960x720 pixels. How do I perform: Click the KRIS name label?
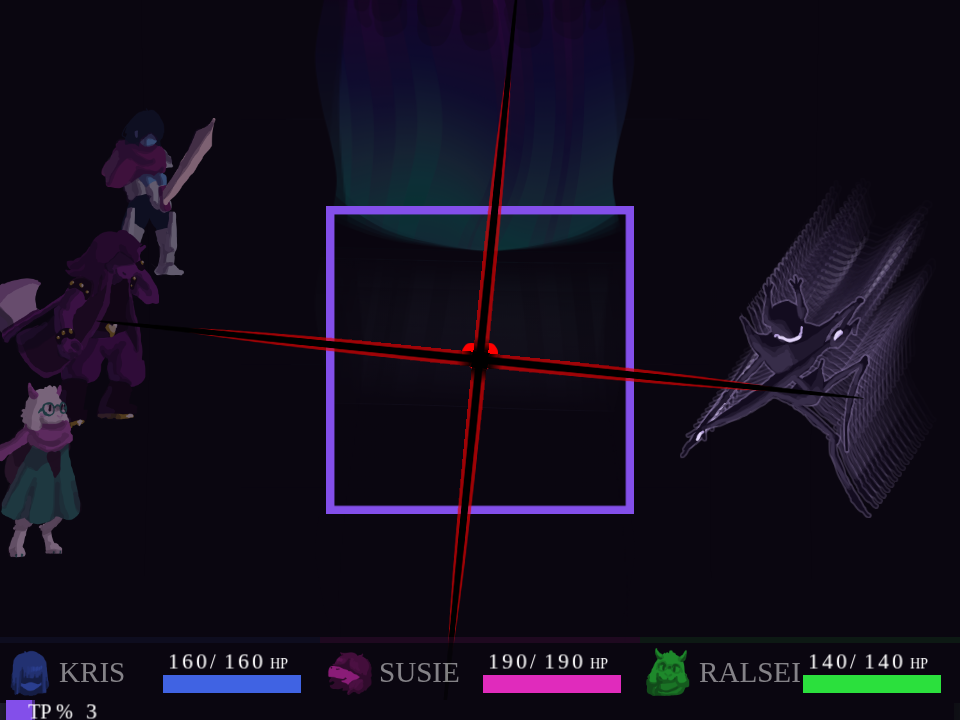pyautogui.click(x=92, y=673)
